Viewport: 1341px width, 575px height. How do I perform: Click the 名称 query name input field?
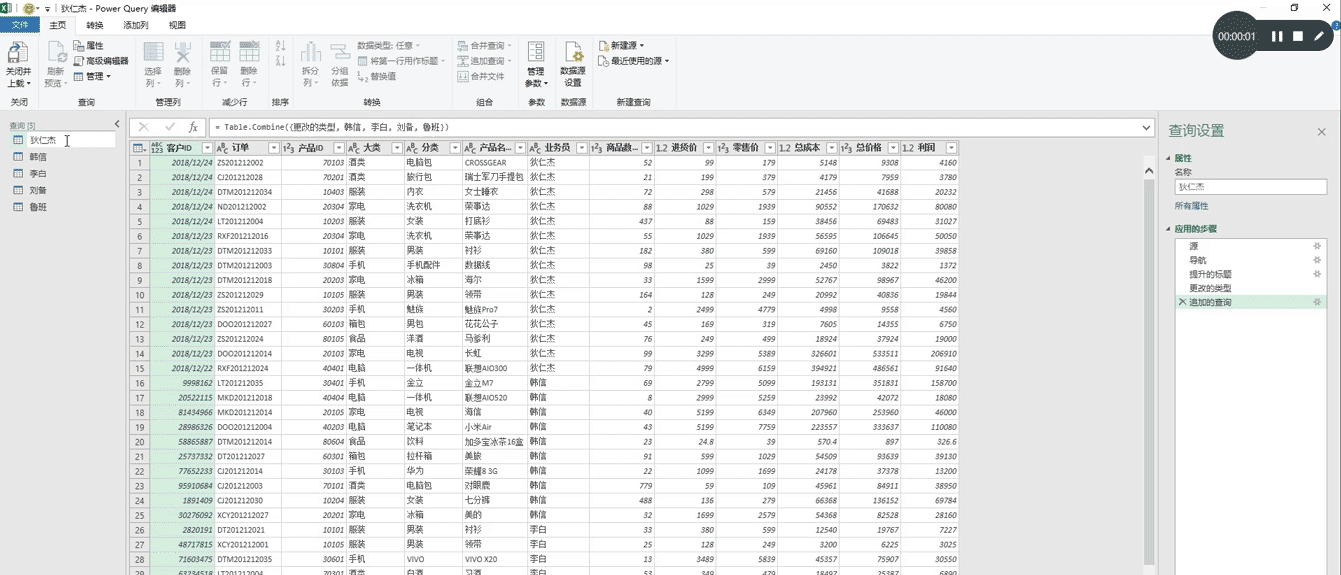pos(1250,187)
